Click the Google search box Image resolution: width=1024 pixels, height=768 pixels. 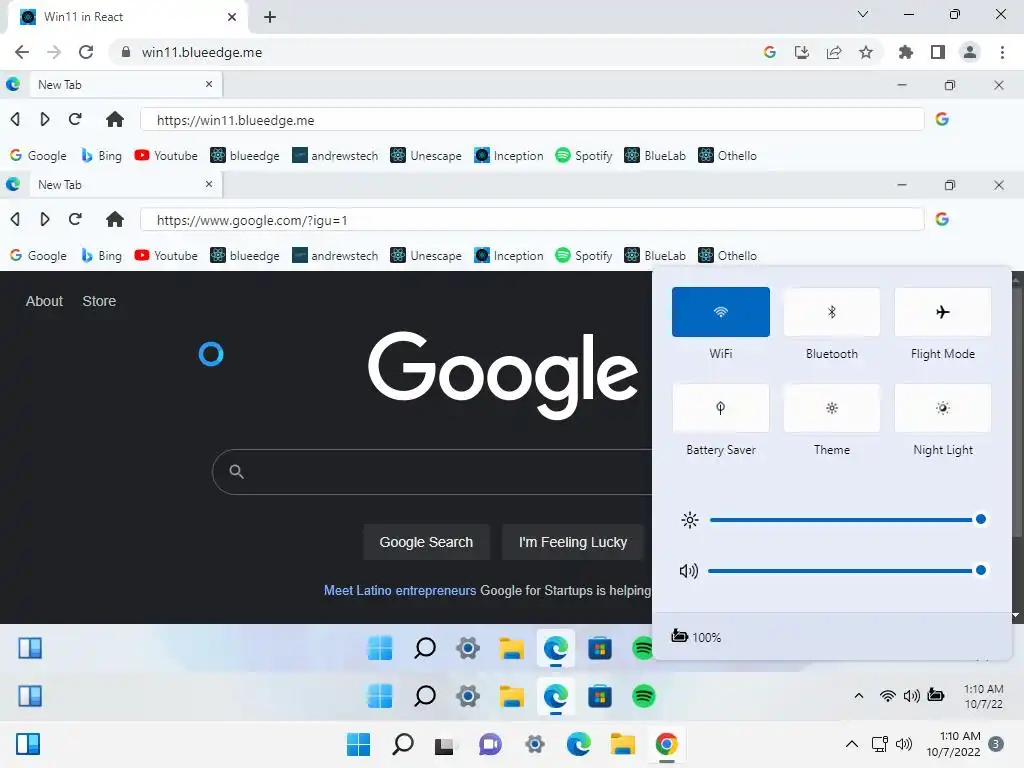(432, 472)
